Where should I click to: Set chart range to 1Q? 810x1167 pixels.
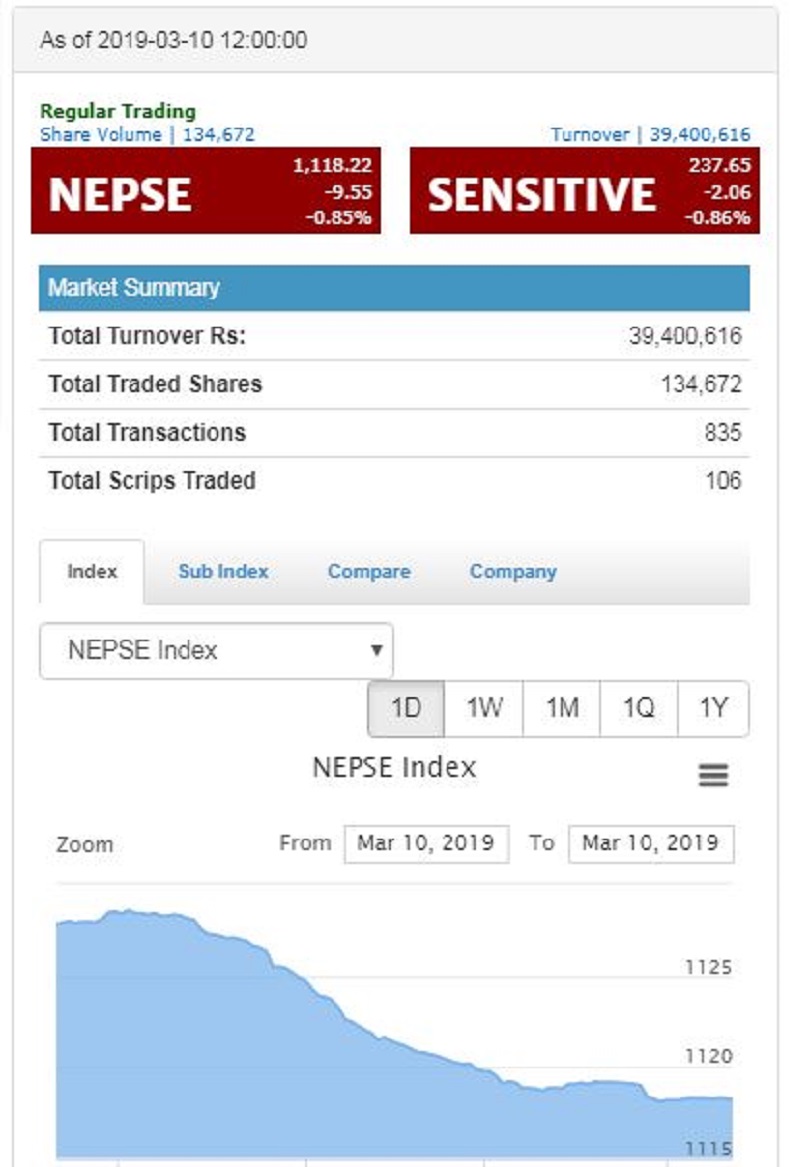point(639,709)
